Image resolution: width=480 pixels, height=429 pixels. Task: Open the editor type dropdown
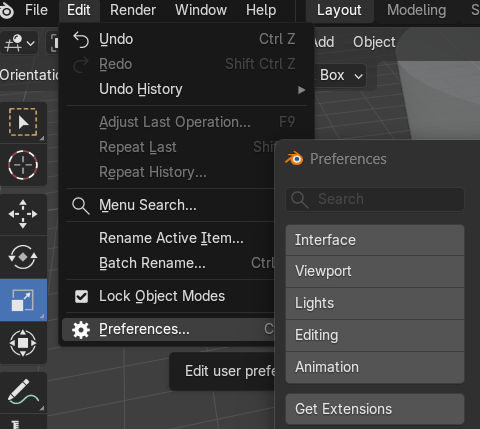pyautogui.click(x=19, y=43)
